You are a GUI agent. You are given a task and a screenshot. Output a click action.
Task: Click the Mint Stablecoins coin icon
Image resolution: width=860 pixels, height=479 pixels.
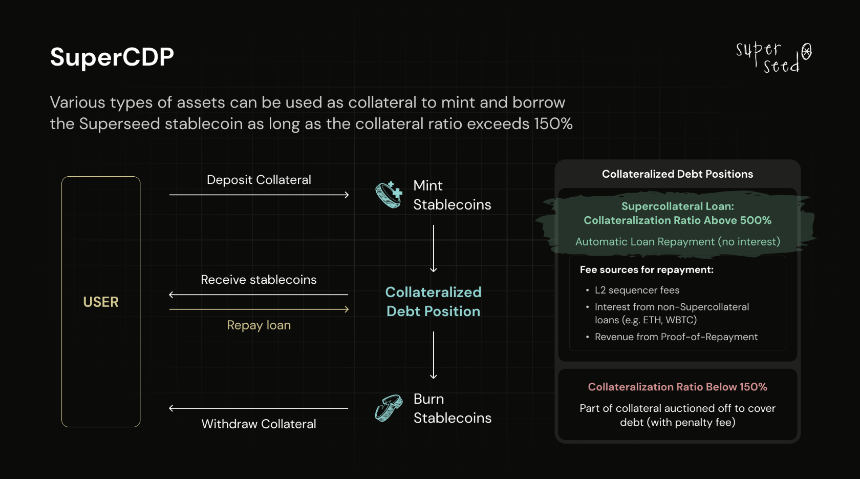pyautogui.click(x=389, y=195)
